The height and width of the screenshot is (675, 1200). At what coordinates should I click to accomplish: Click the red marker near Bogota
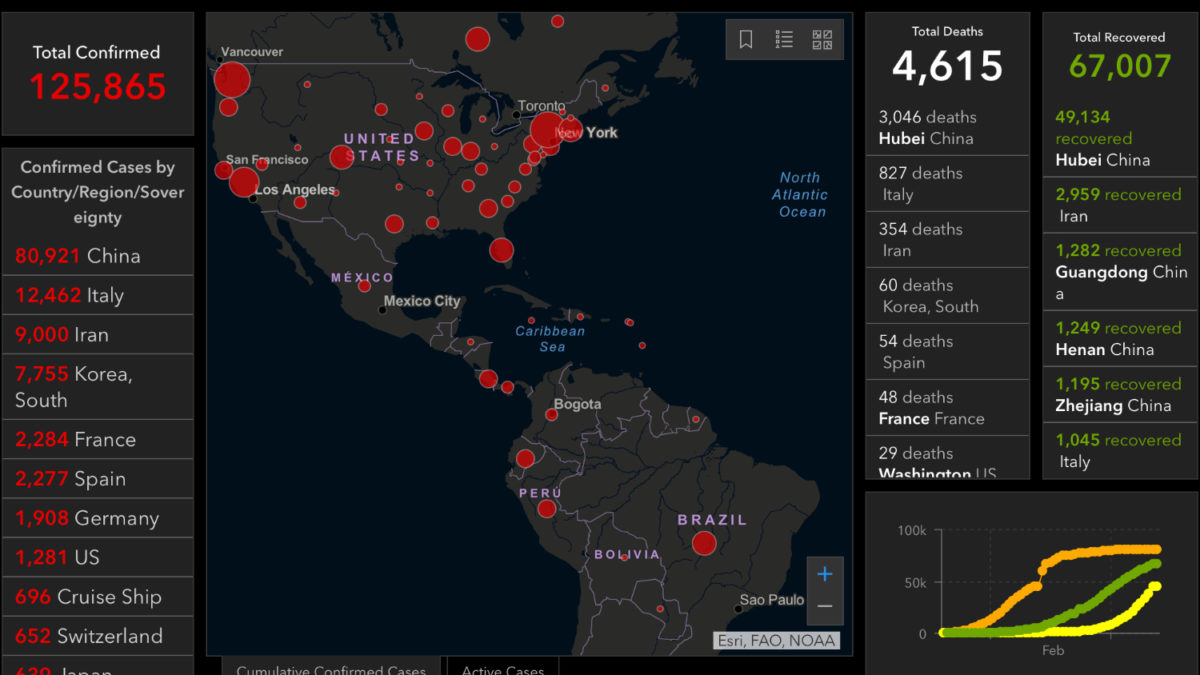(x=551, y=414)
